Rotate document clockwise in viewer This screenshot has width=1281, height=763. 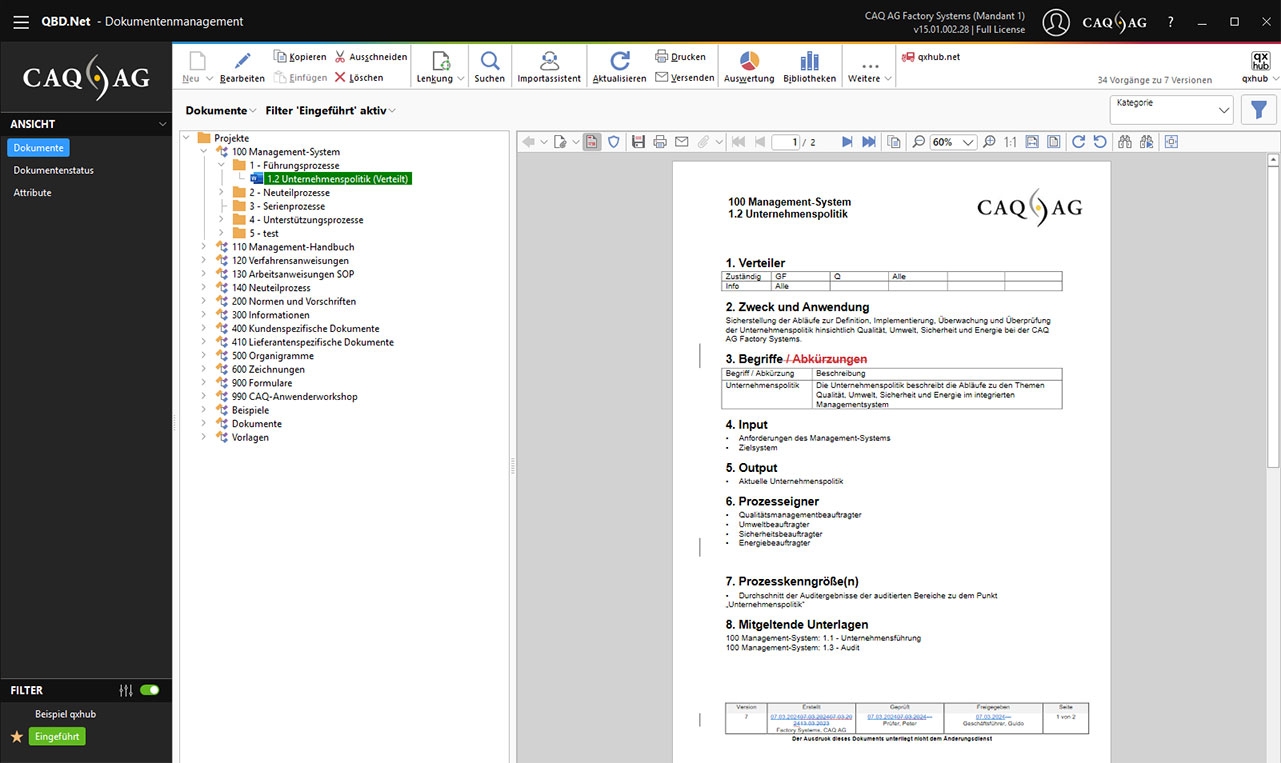(x=1078, y=142)
